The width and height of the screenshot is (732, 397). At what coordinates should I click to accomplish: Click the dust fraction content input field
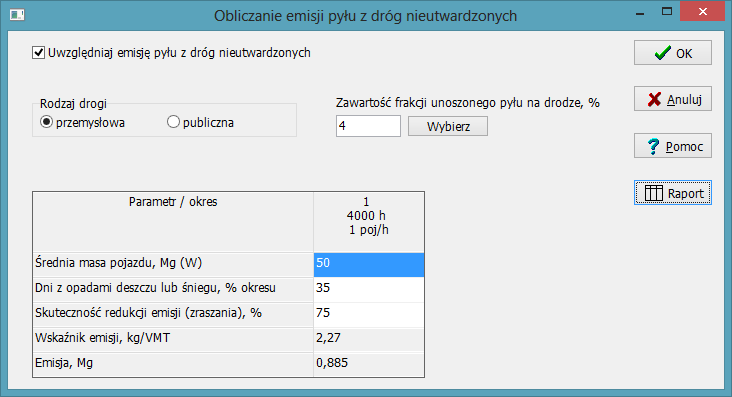[x=368, y=126]
